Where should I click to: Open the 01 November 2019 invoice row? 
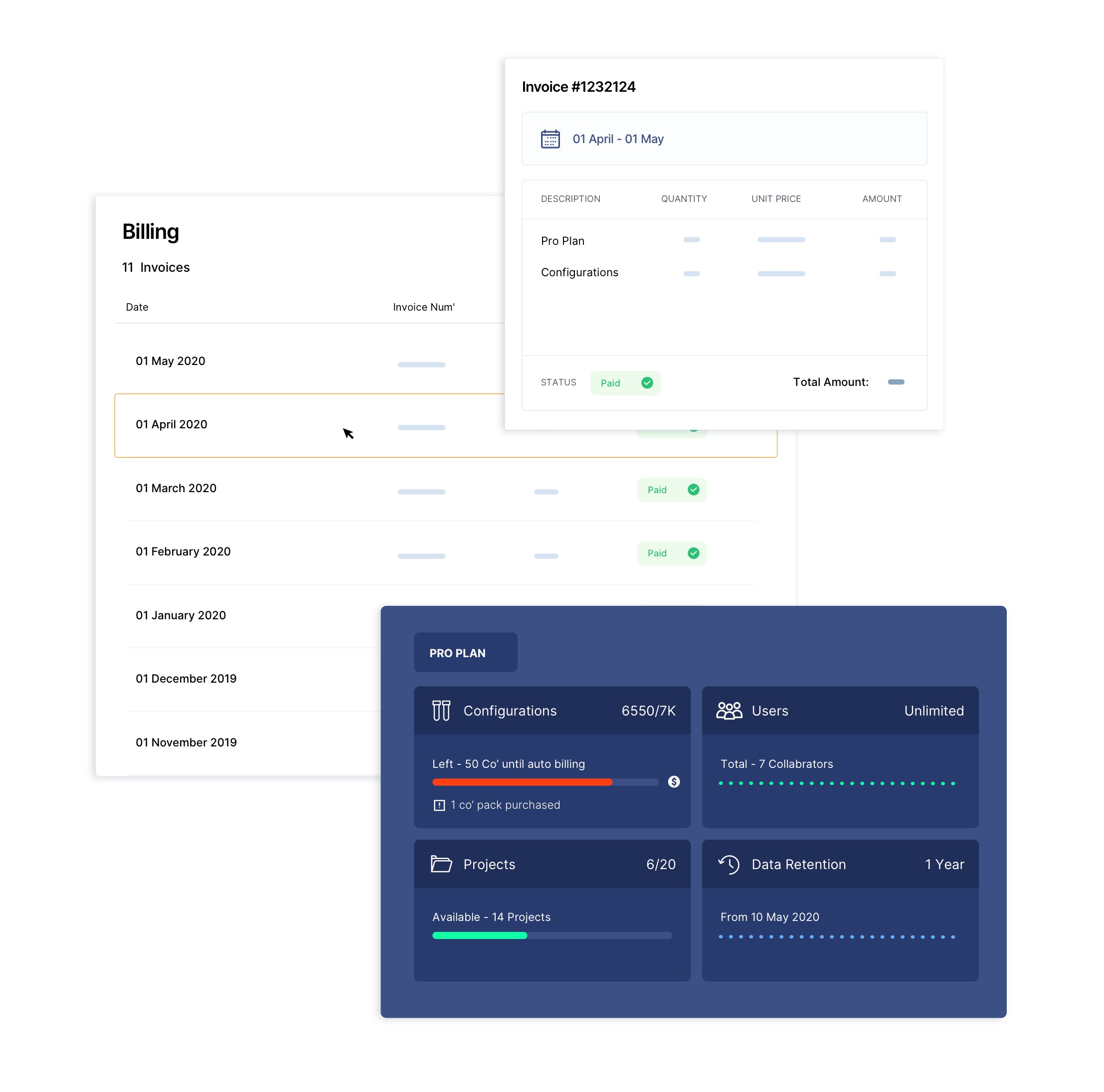(254, 743)
